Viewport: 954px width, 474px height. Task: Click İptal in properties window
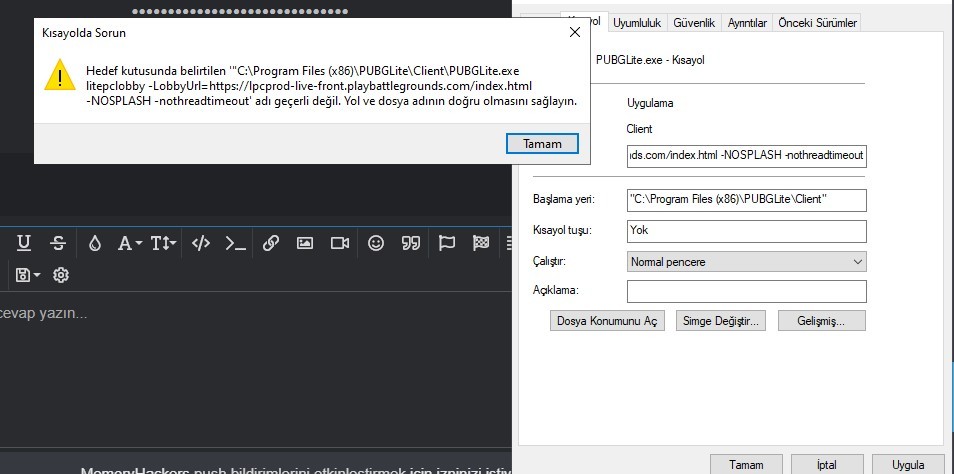(827, 465)
